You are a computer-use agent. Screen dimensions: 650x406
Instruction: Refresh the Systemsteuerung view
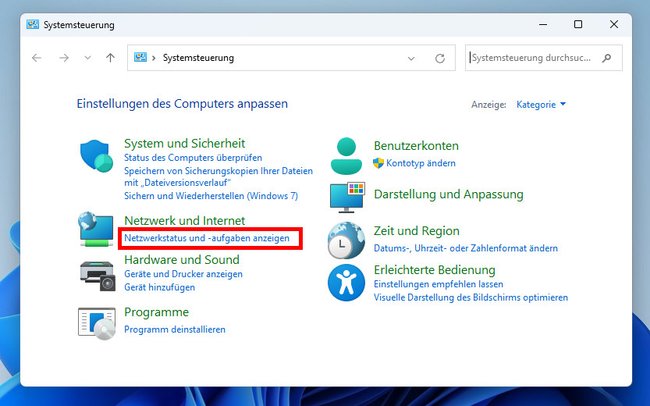(x=440, y=58)
